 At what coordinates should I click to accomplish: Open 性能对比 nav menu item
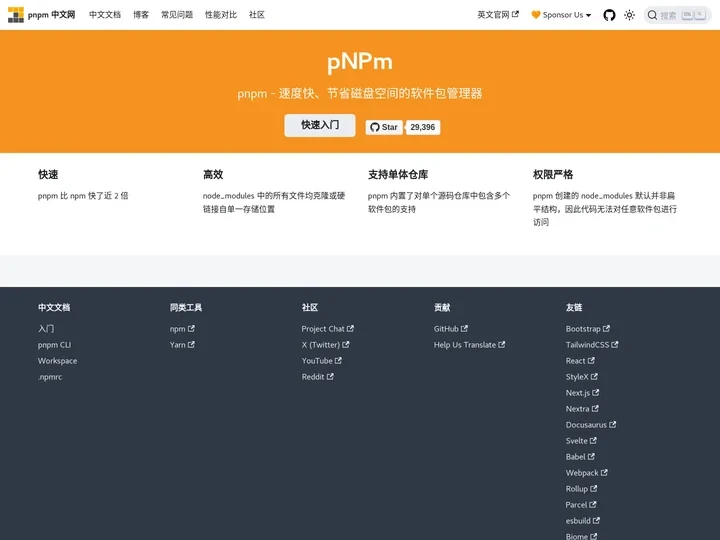point(221,15)
